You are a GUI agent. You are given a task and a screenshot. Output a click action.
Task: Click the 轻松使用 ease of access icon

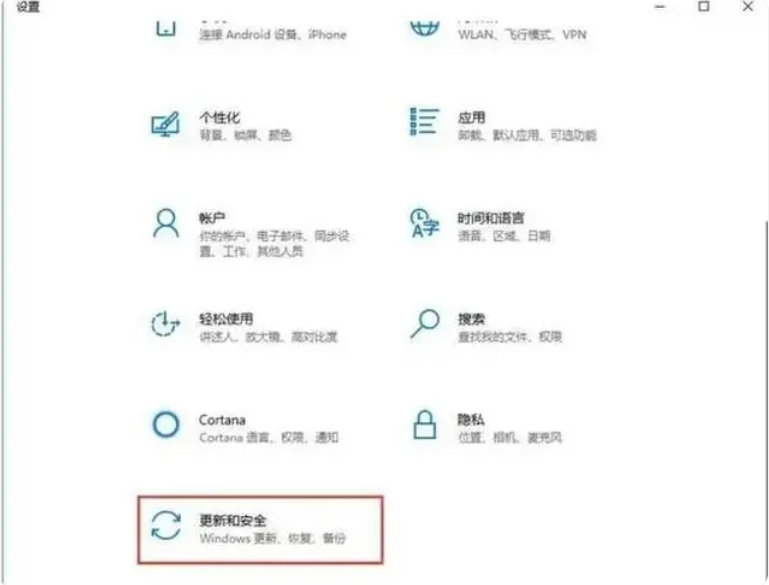[165, 324]
